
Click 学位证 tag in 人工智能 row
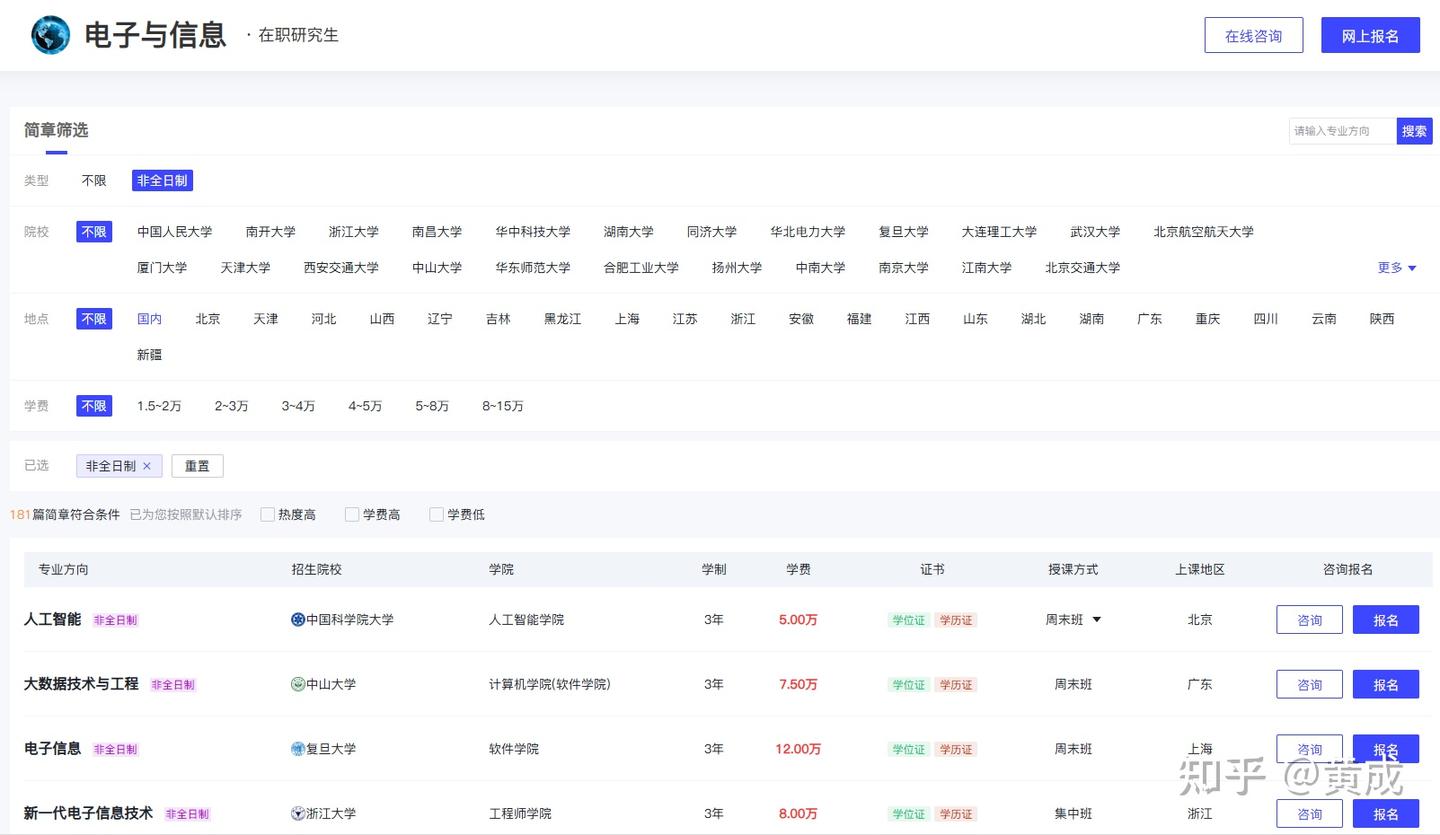(x=908, y=620)
